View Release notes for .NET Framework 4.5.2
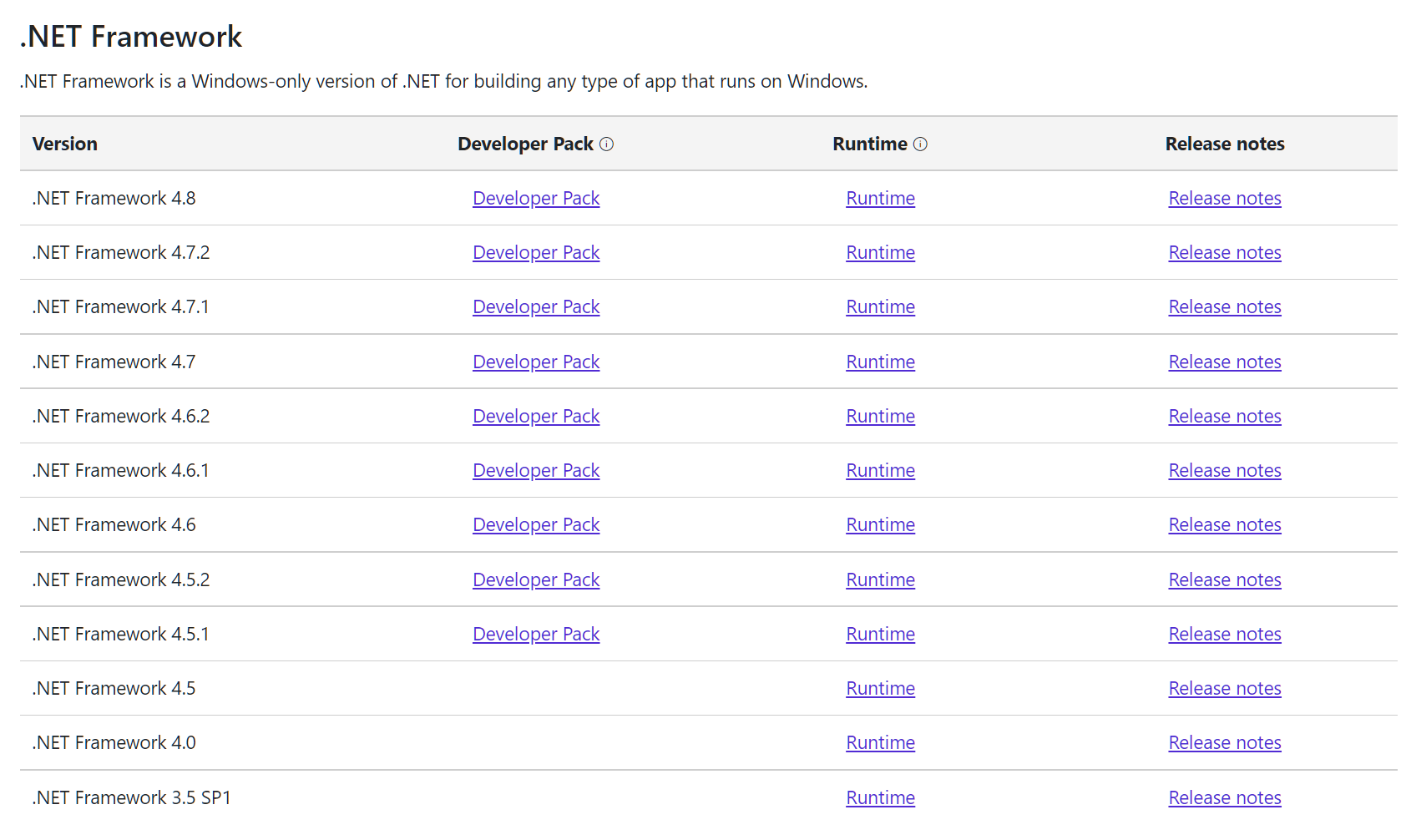Image resolution: width=1401 pixels, height=840 pixels. [1224, 580]
